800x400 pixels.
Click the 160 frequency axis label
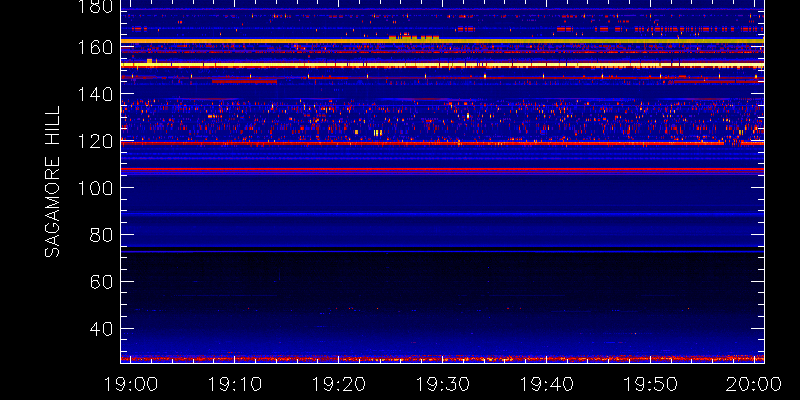pyautogui.click(x=95, y=47)
